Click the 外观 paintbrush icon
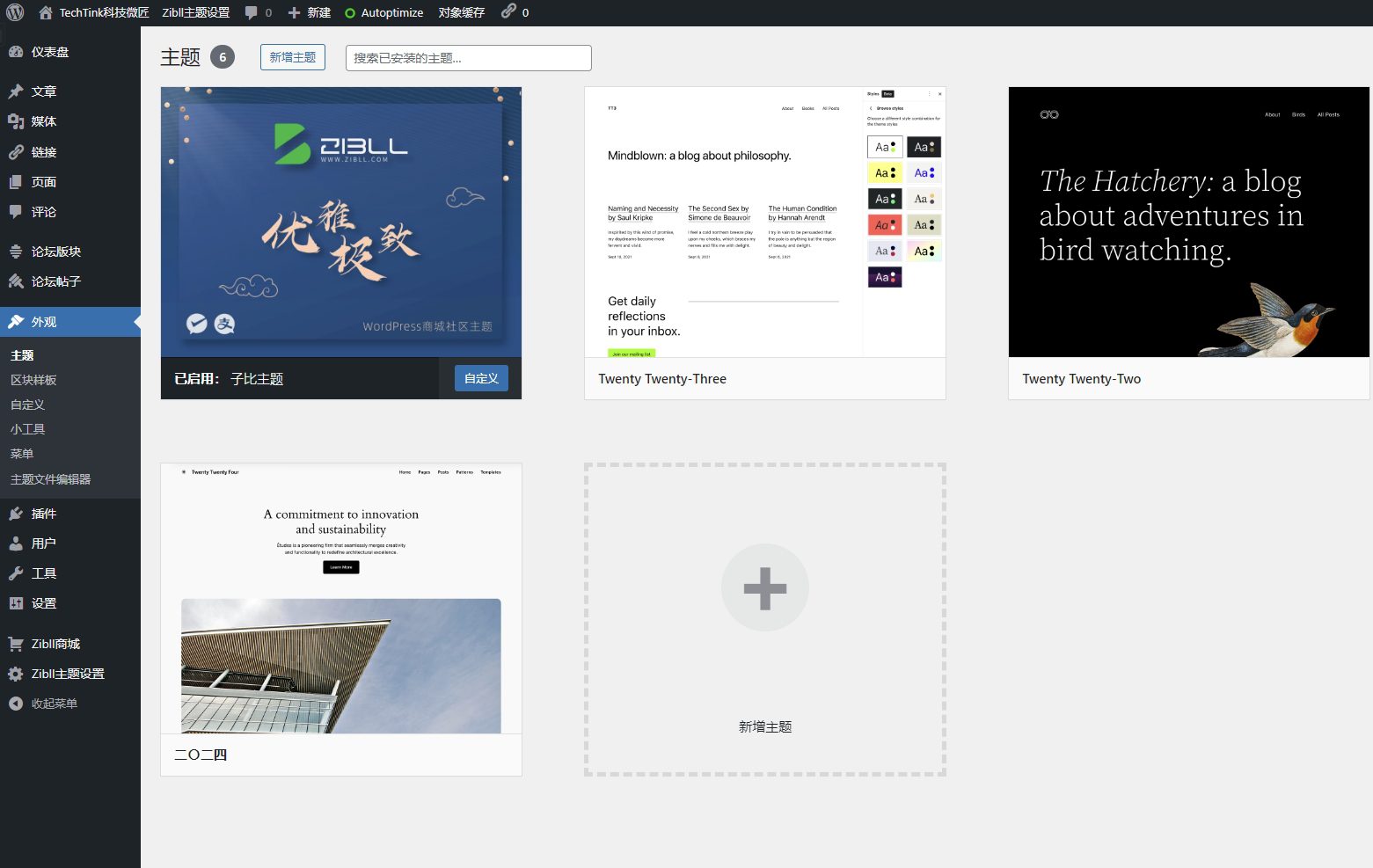 coord(16,322)
